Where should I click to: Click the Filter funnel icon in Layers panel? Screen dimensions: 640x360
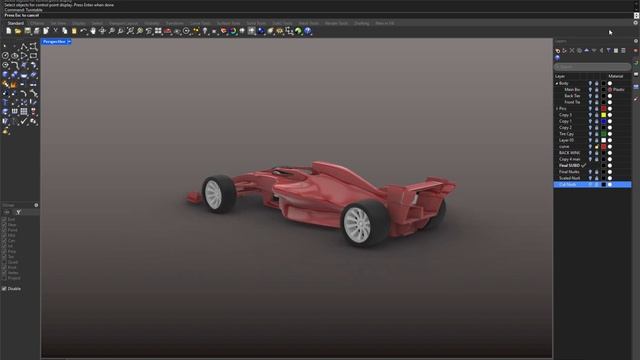[x=609, y=51]
